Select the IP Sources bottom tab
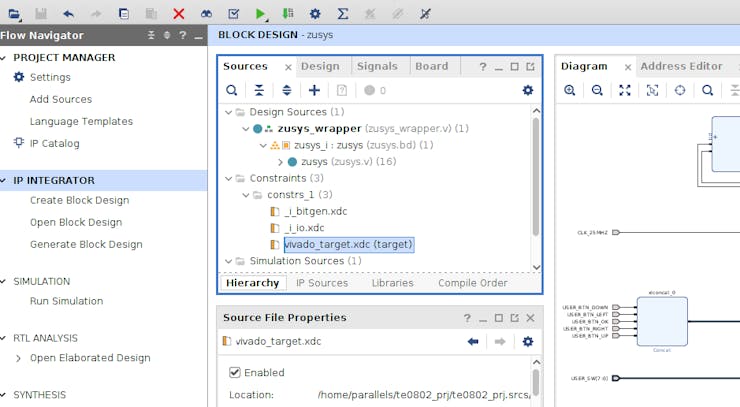 tap(322, 283)
